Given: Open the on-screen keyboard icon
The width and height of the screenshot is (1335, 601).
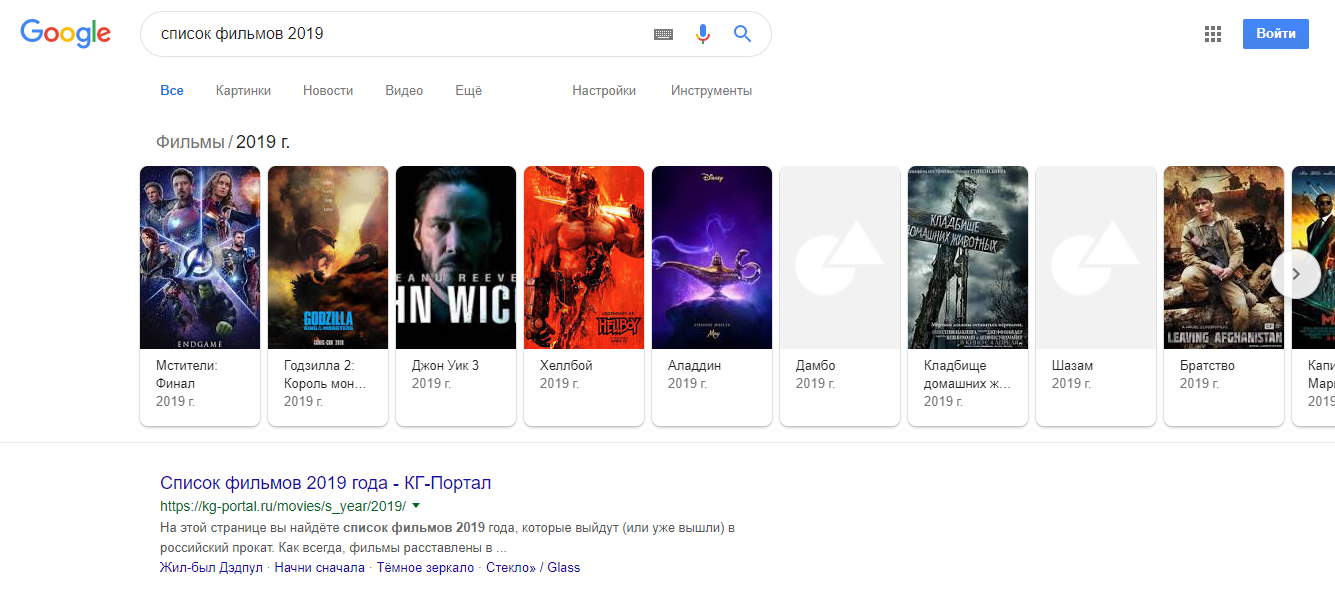Looking at the screenshot, I should [664, 34].
